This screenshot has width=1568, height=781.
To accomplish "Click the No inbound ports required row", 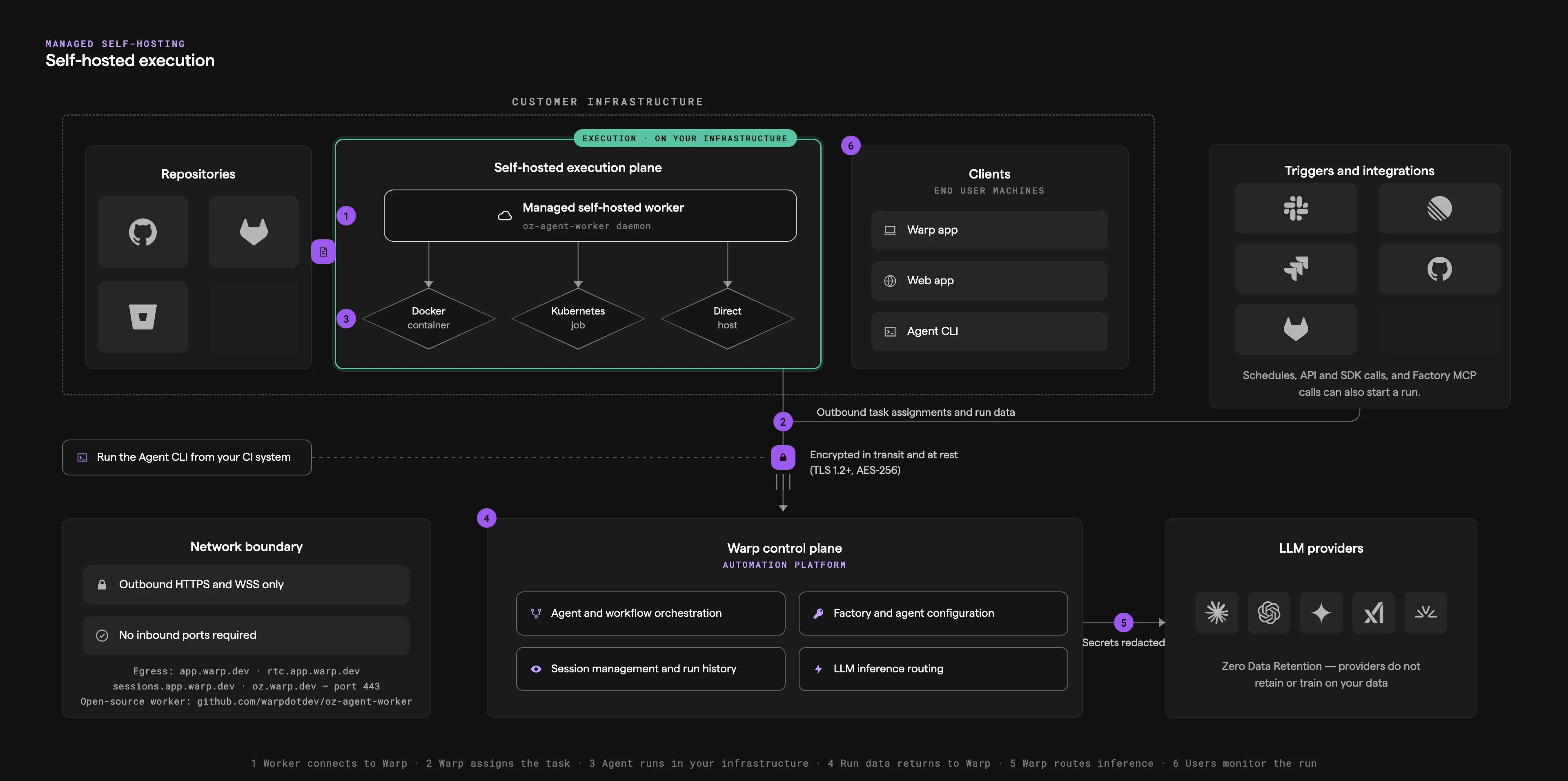I will coord(247,635).
